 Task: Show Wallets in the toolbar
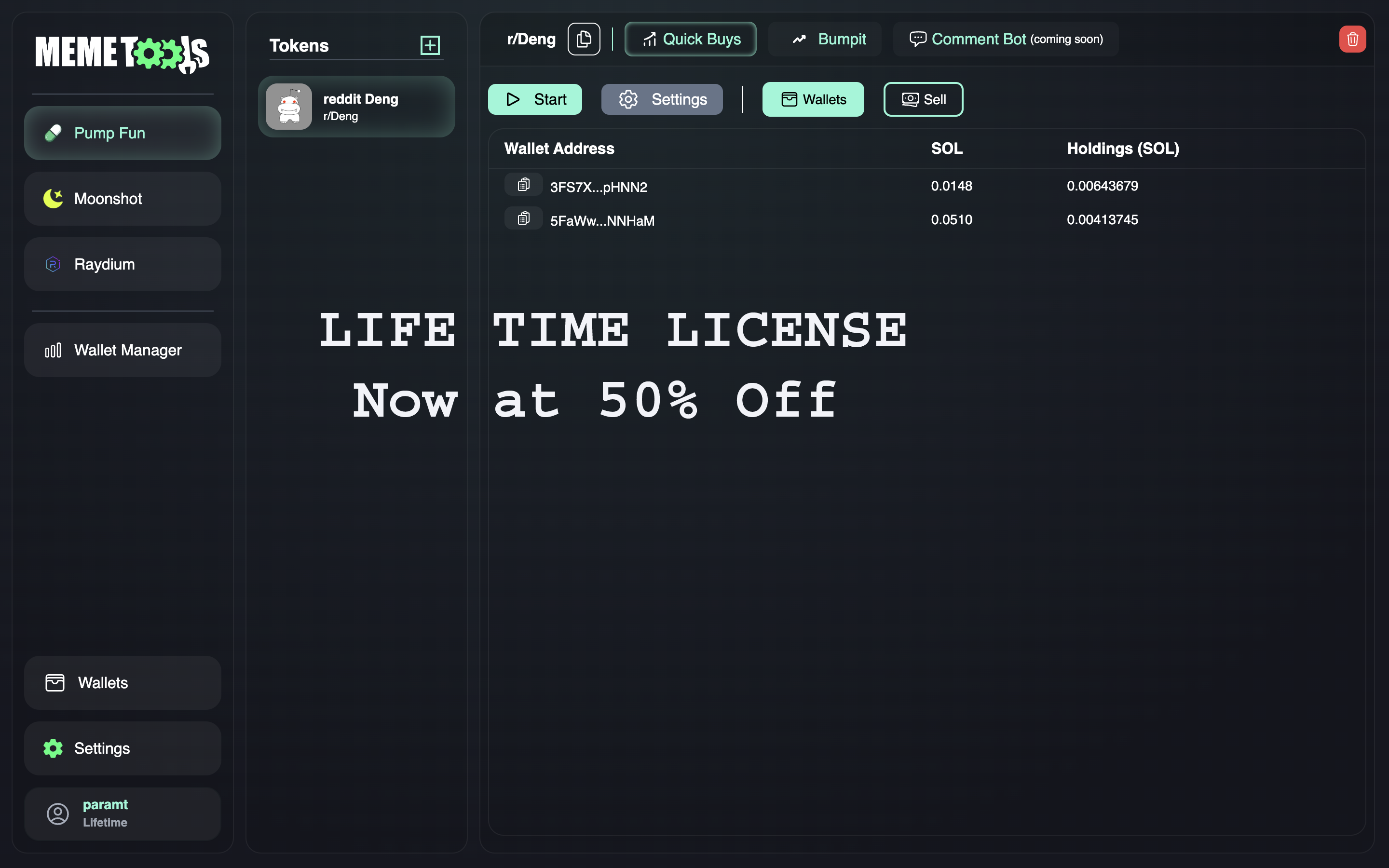click(813, 99)
